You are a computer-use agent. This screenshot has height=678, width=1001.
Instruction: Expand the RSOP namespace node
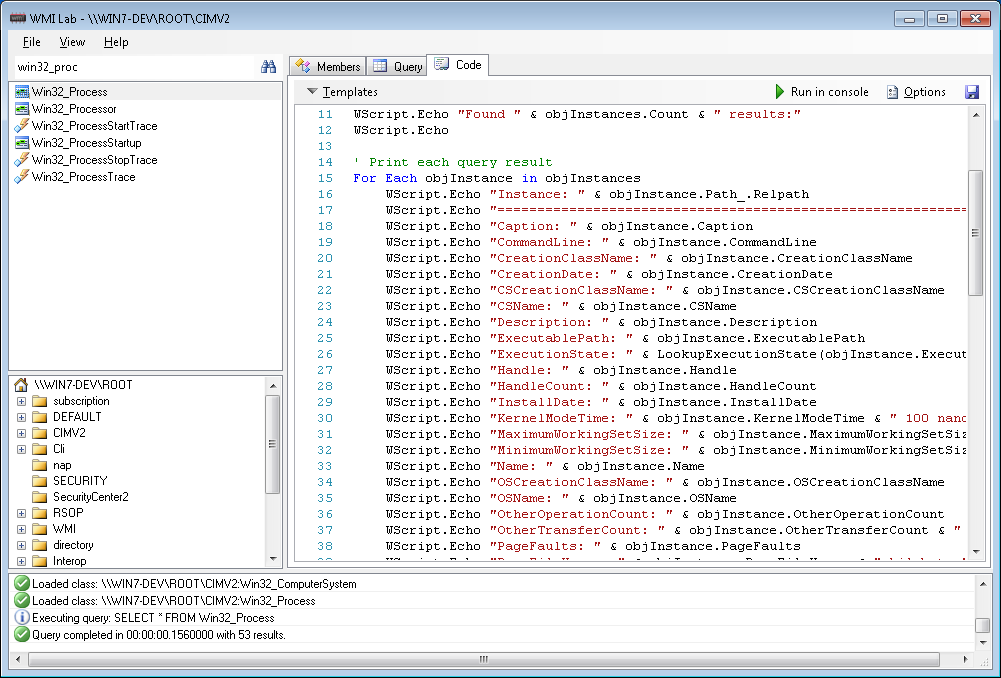coord(21,513)
